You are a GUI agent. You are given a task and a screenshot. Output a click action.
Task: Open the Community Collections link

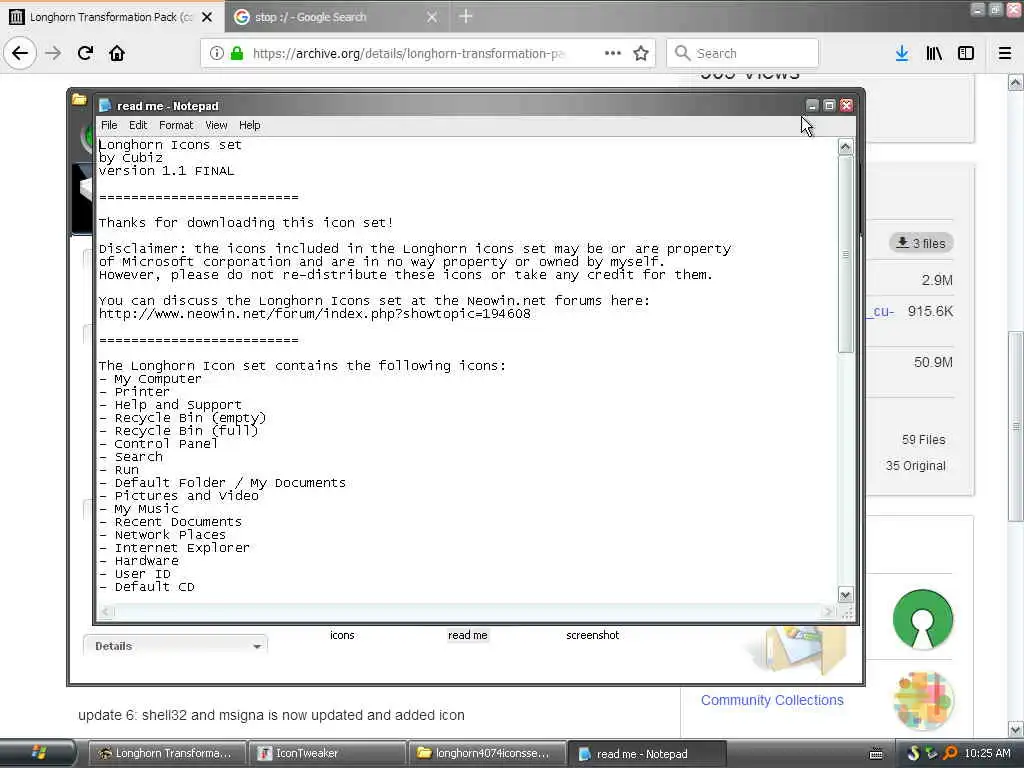coord(772,700)
